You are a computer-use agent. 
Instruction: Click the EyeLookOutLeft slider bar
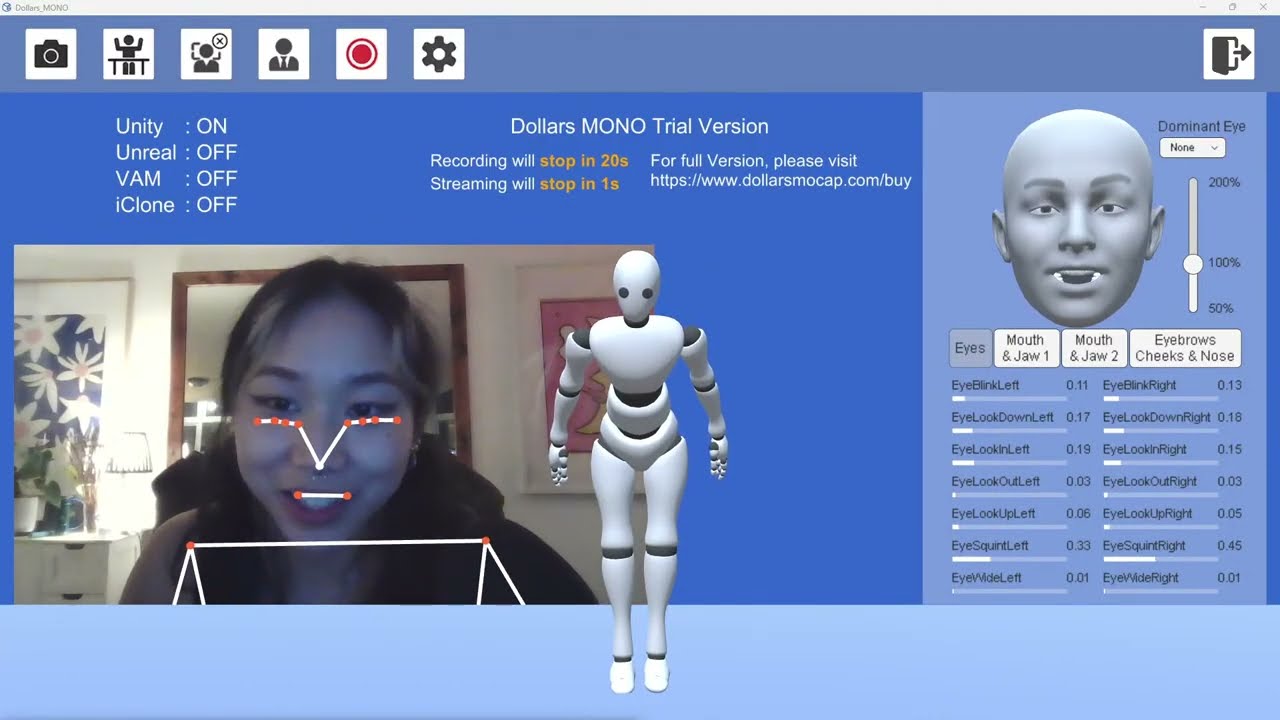pyautogui.click(x=1009, y=494)
